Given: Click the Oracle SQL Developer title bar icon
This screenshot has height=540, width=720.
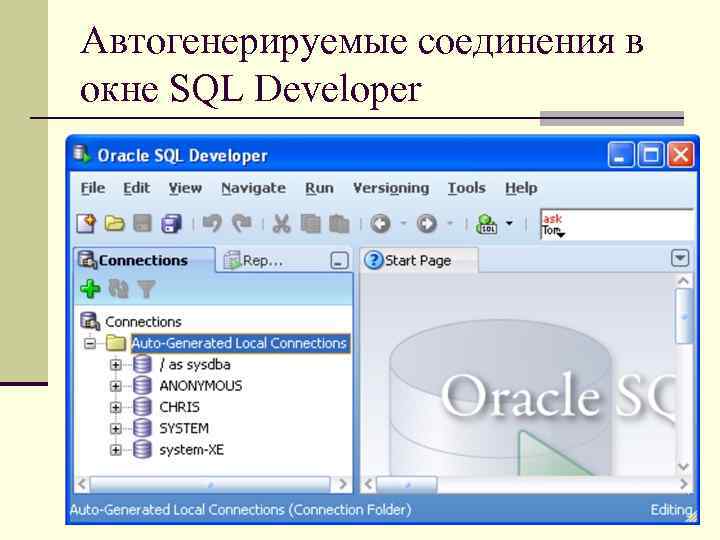Looking at the screenshot, I should point(82,155).
